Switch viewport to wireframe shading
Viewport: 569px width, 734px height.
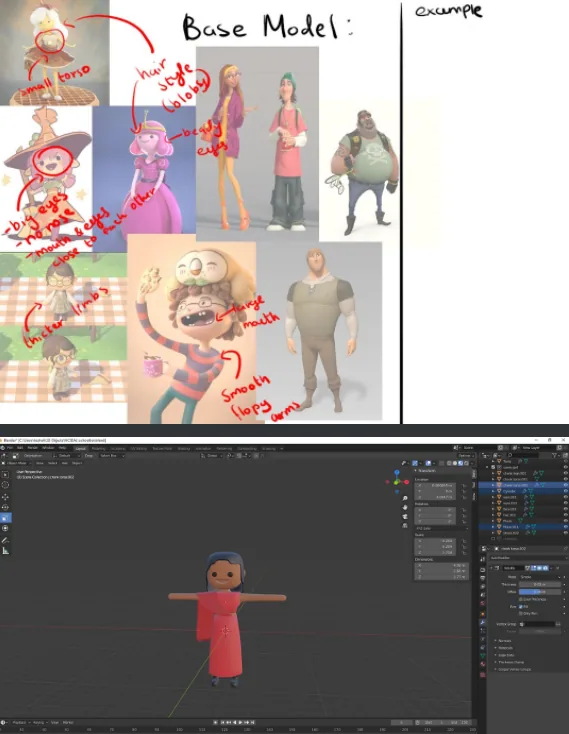coord(449,463)
